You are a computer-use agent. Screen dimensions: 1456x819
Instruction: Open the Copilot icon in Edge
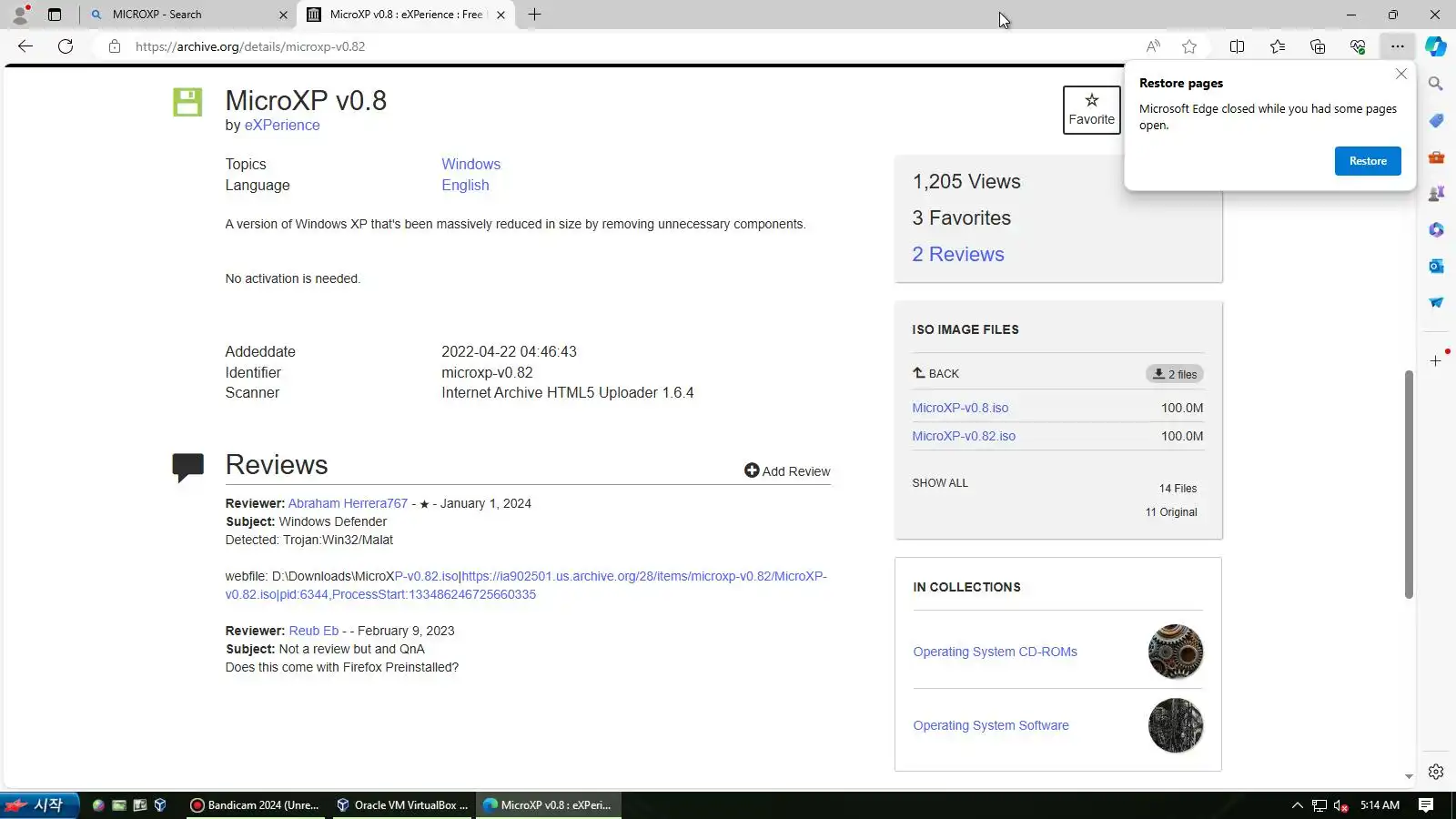tap(1436, 46)
